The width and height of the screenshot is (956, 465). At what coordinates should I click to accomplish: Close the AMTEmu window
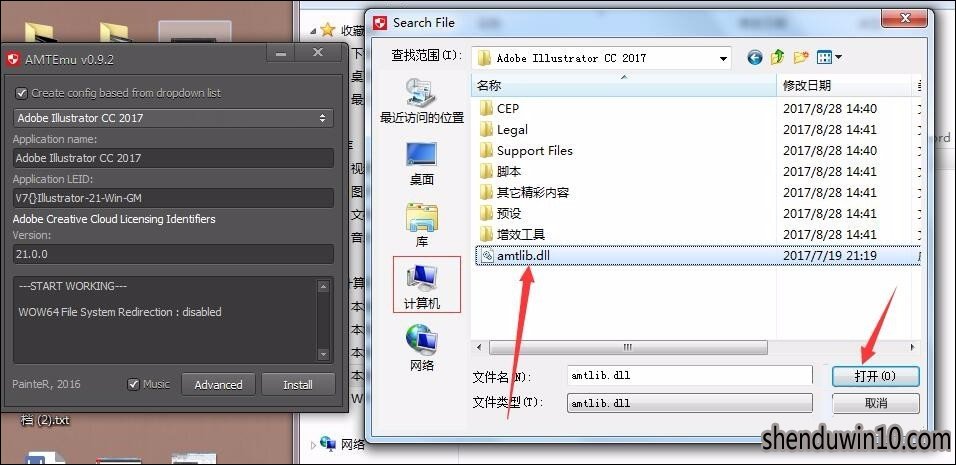coord(318,53)
